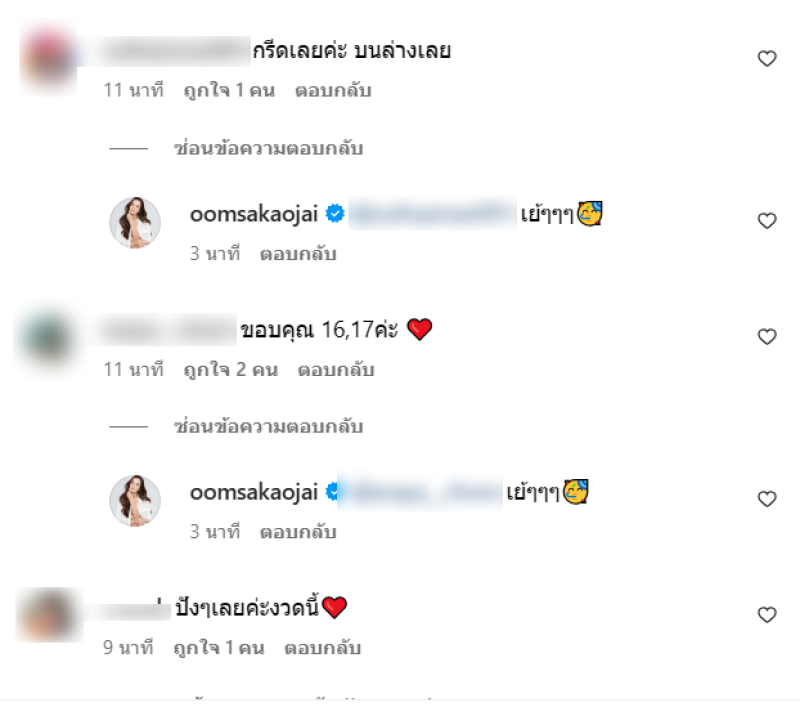View 'ถูกใจ 1 คน' on first comment
Viewport: 800px width, 716px height.
coord(229,91)
